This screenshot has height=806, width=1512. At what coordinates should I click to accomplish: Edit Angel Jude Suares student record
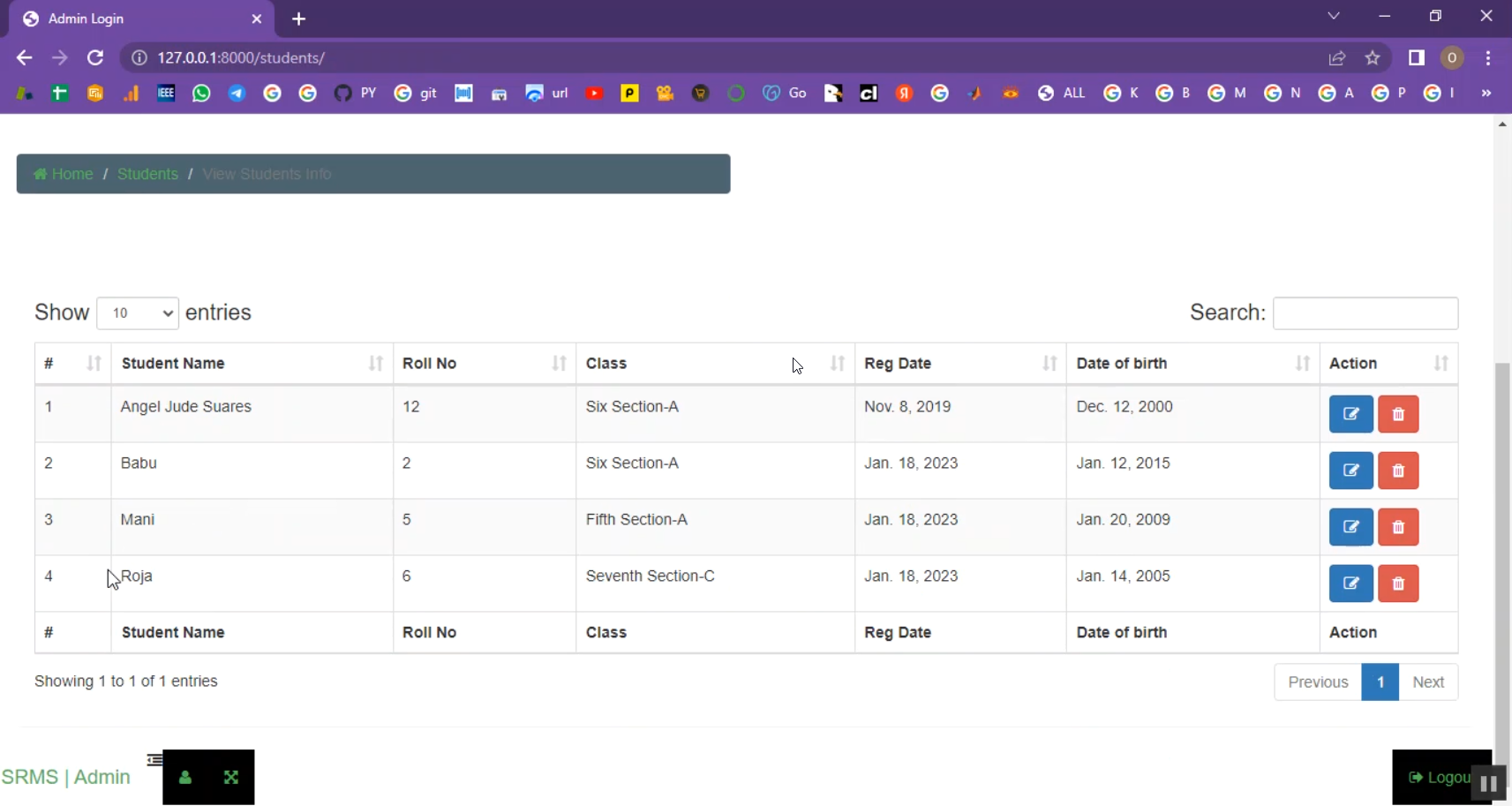[x=1350, y=414]
